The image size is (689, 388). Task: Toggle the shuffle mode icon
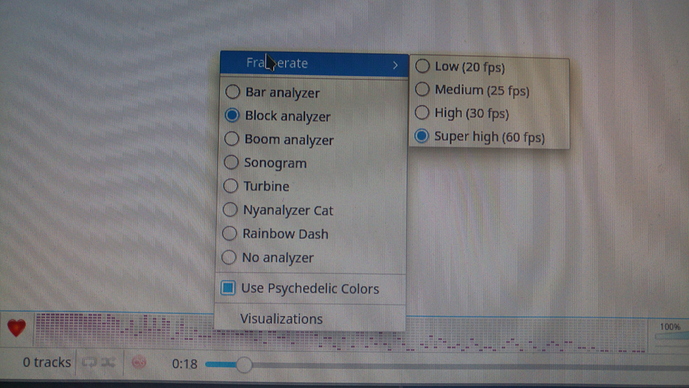[108, 363]
